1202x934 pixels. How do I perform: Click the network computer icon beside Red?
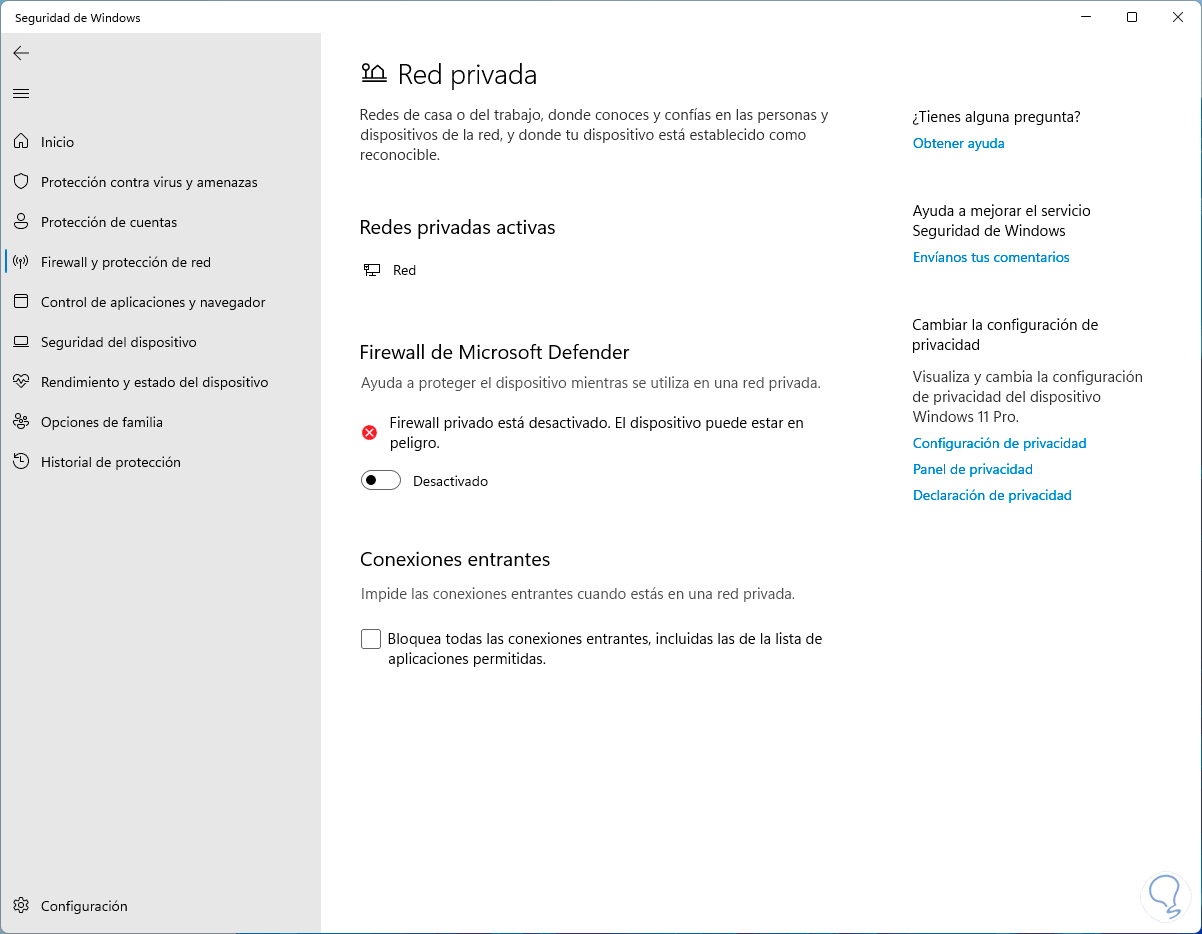click(372, 270)
